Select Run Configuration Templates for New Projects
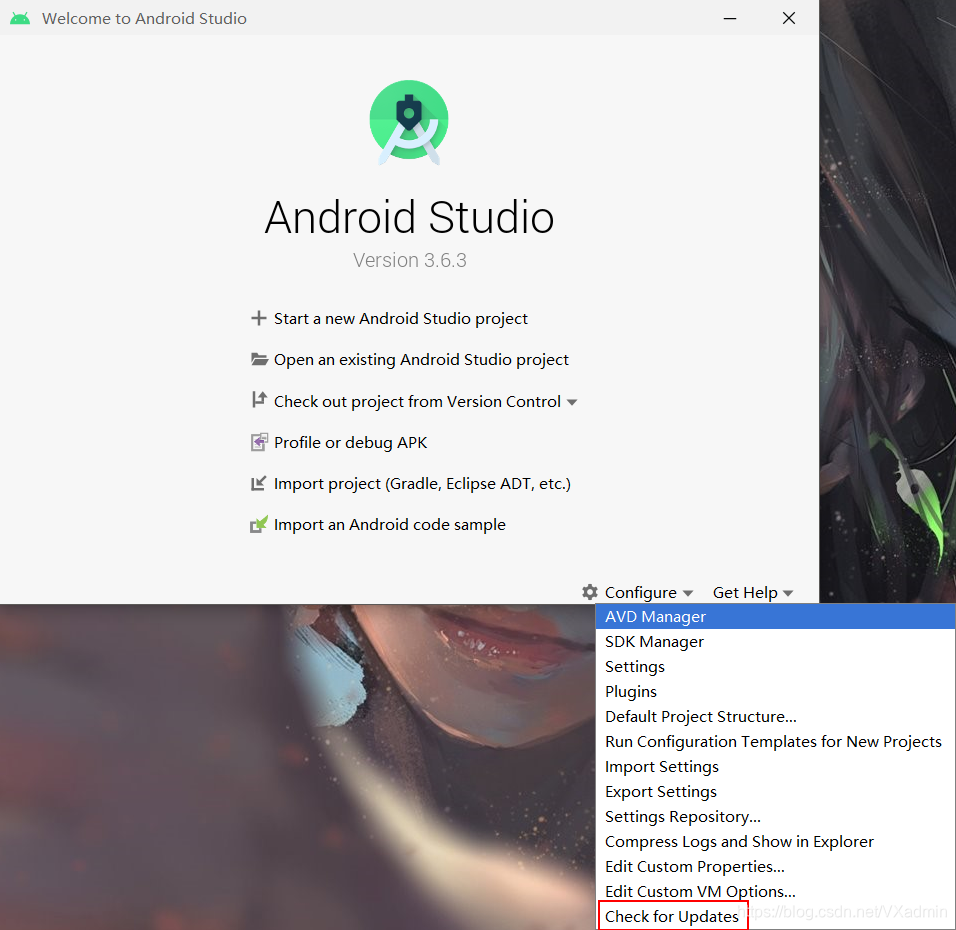956x930 pixels. (x=775, y=742)
